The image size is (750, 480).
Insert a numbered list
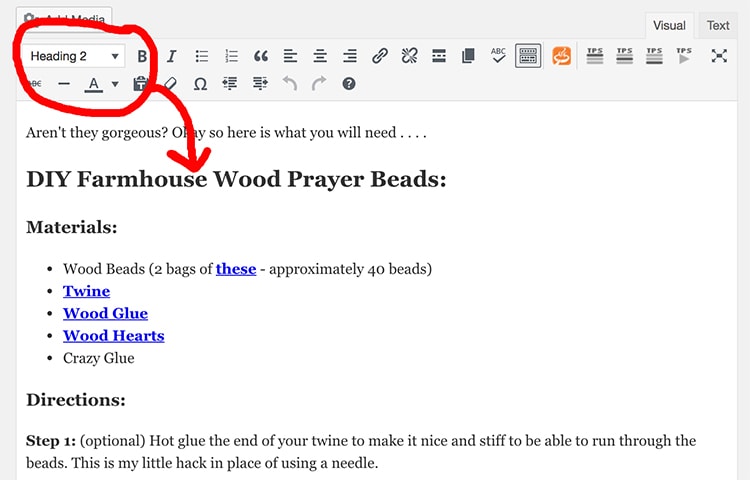pos(232,56)
